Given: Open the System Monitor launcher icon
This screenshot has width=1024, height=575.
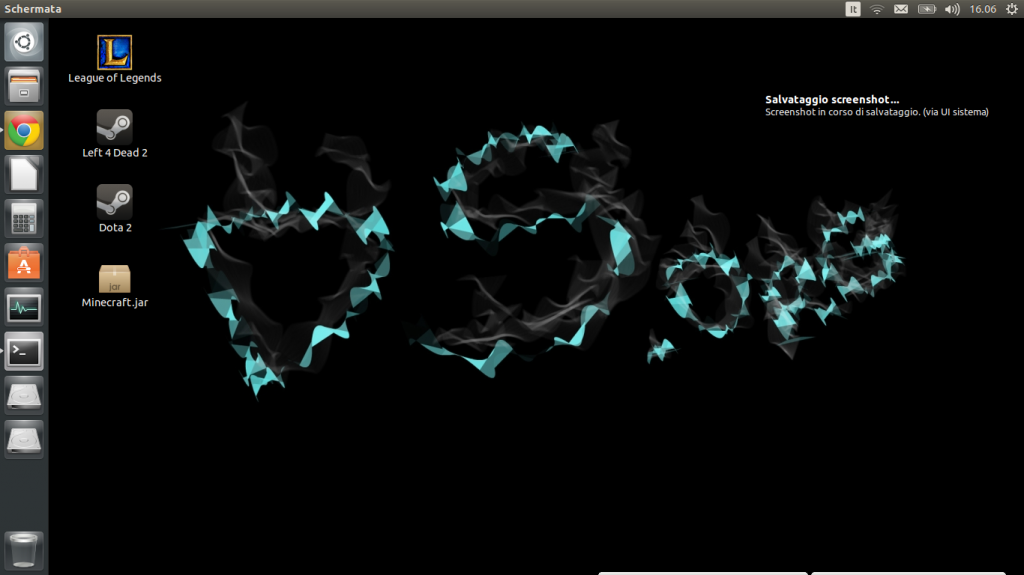Looking at the screenshot, I should coord(24,306).
